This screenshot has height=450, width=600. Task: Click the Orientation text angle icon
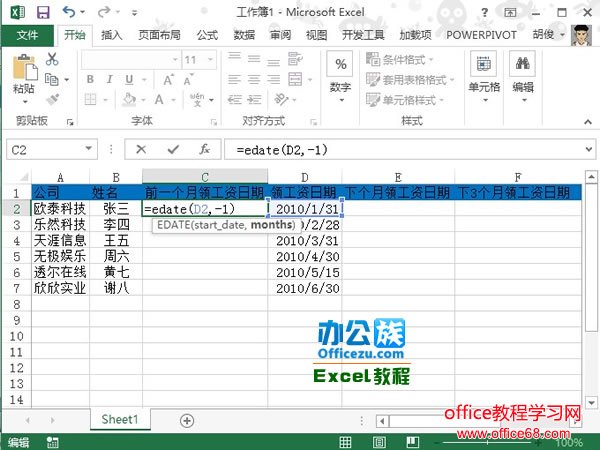pyautogui.click(x=281, y=99)
